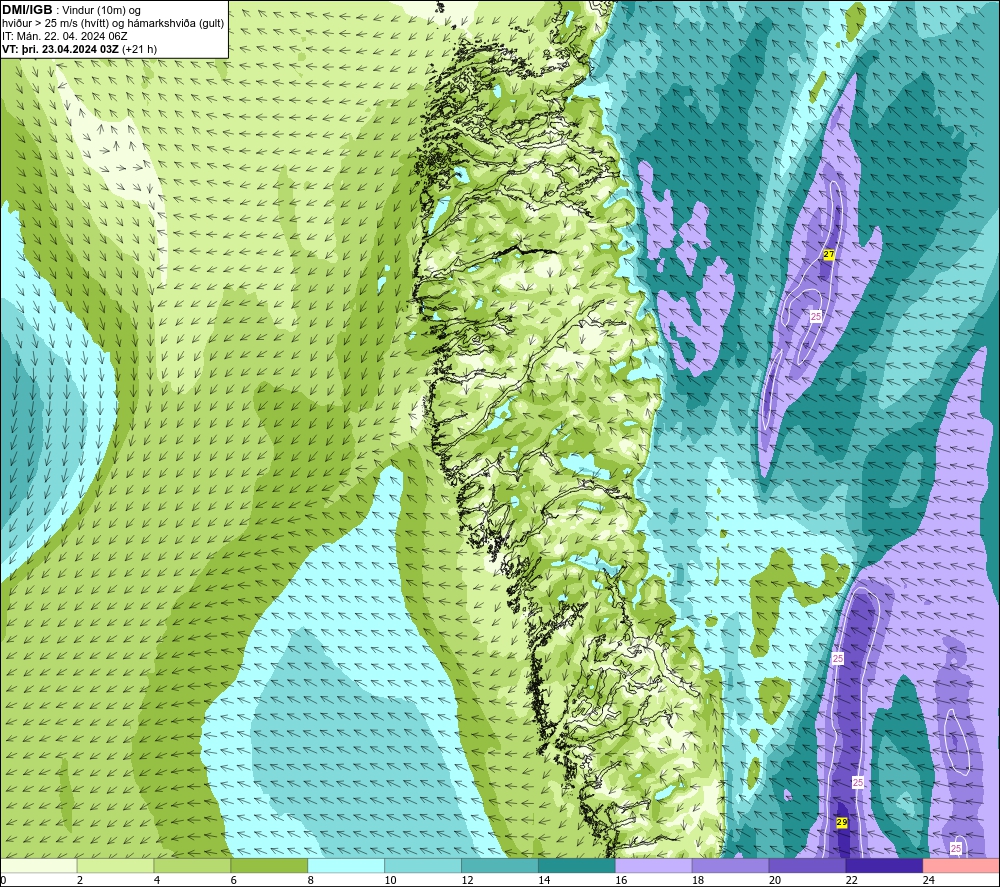Pick the 12–14 m/s teal legend swatch
Screen dimensions: 1000x887
coord(500,865)
